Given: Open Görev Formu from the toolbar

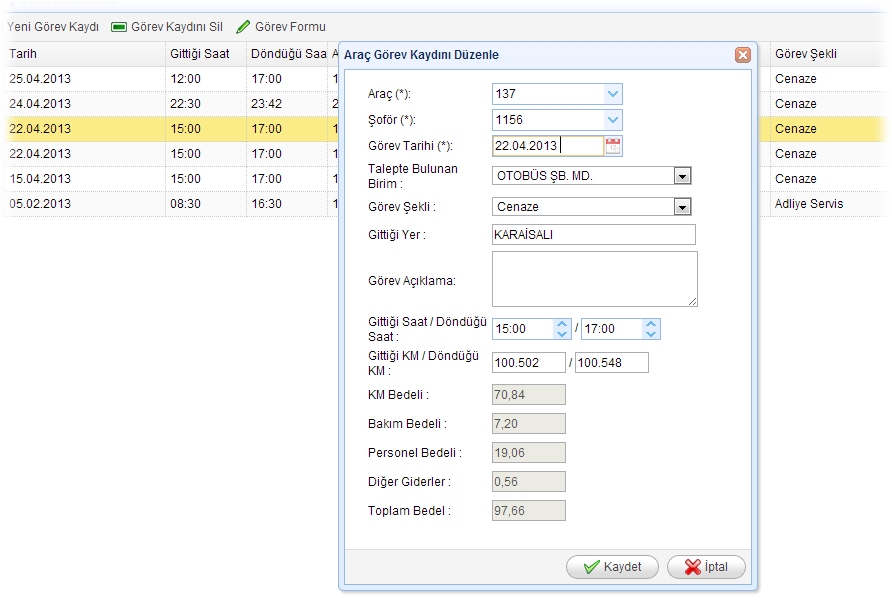Looking at the screenshot, I should click(x=281, y=27).
